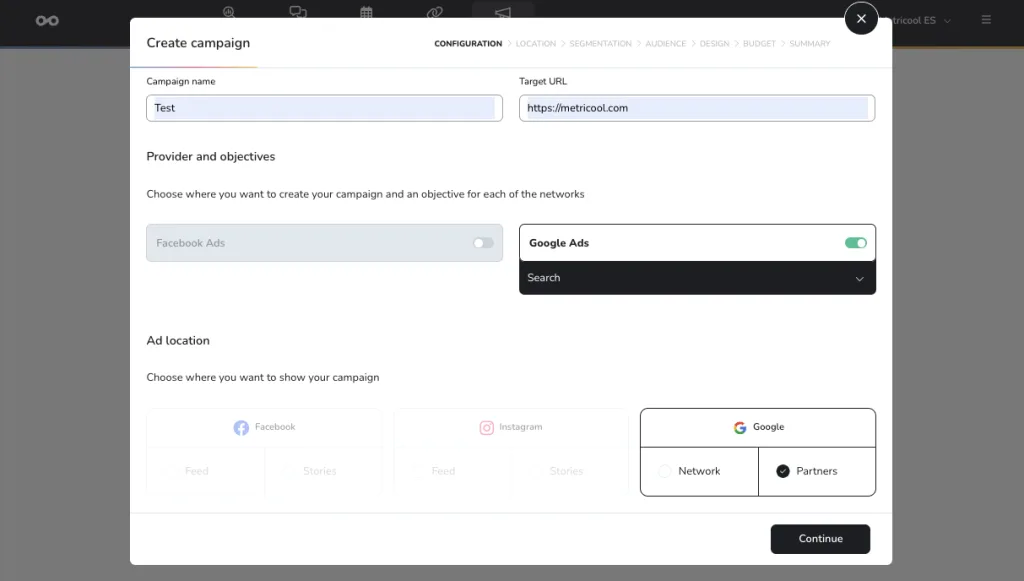The image size is (1024, 581).
Task: Open the calendar planner icon
Action: 366,12
